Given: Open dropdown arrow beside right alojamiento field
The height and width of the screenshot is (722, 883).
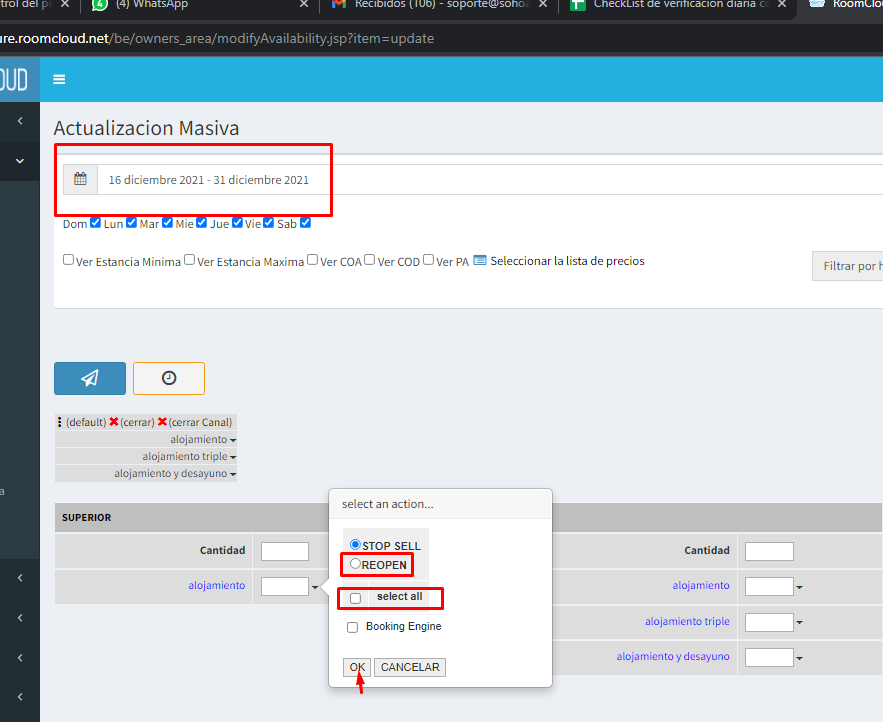Looking at the screenshot, I should 799,587.
